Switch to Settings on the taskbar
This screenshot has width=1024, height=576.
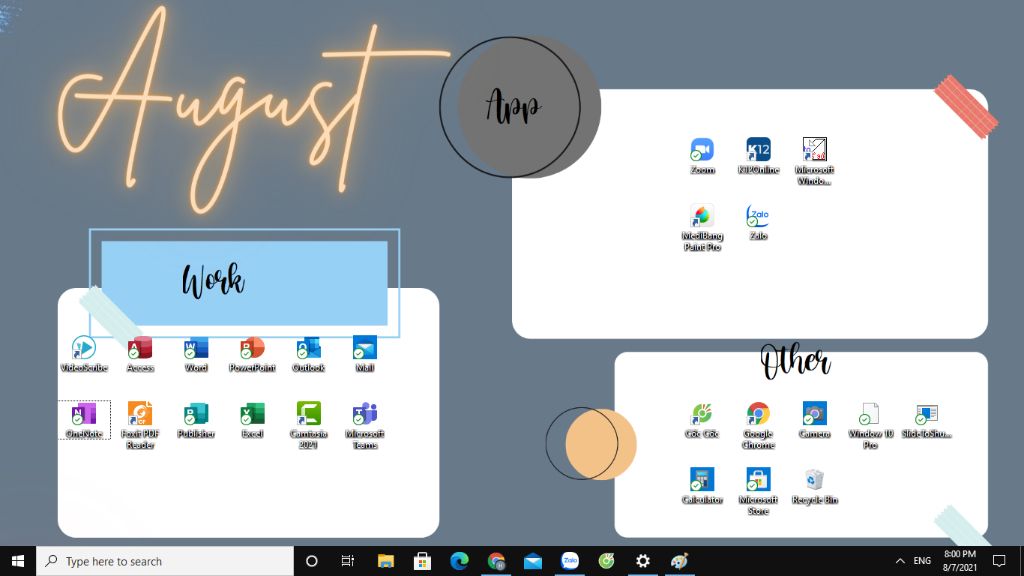tap(643, 561)
